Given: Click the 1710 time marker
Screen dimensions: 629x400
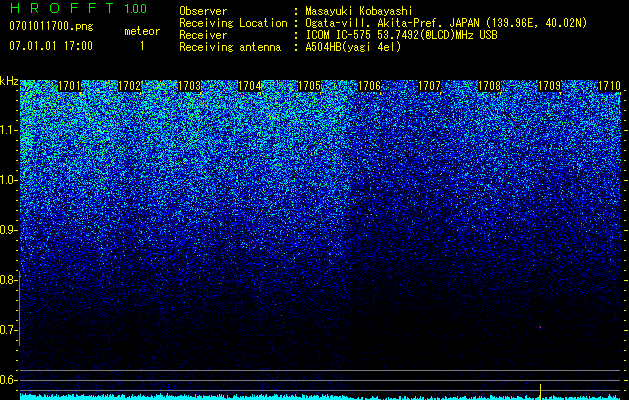Looking at the screenshot, I should (609, 86).
